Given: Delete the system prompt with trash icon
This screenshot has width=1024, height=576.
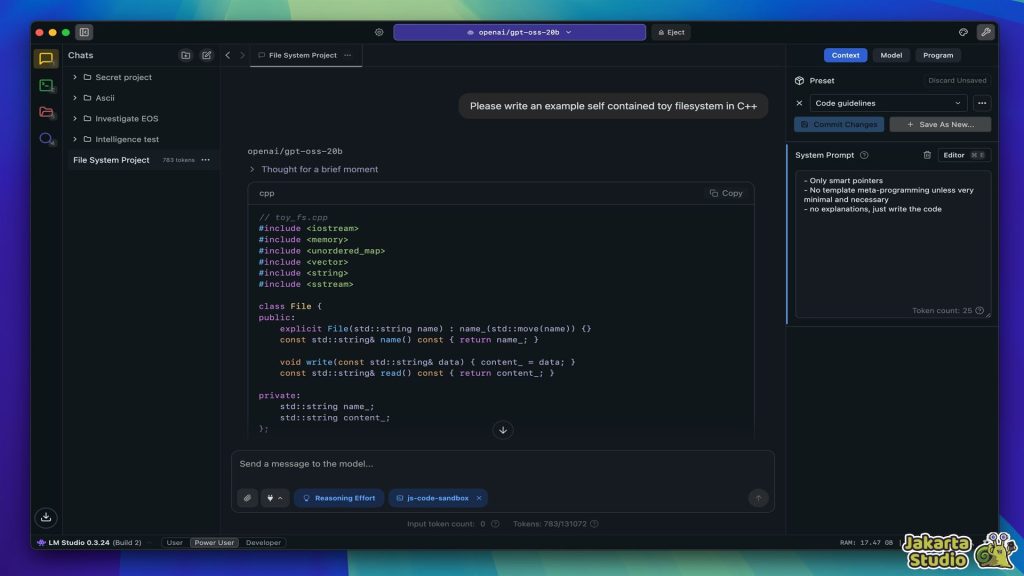Looking at the screenshot, I should pos(926,155).
